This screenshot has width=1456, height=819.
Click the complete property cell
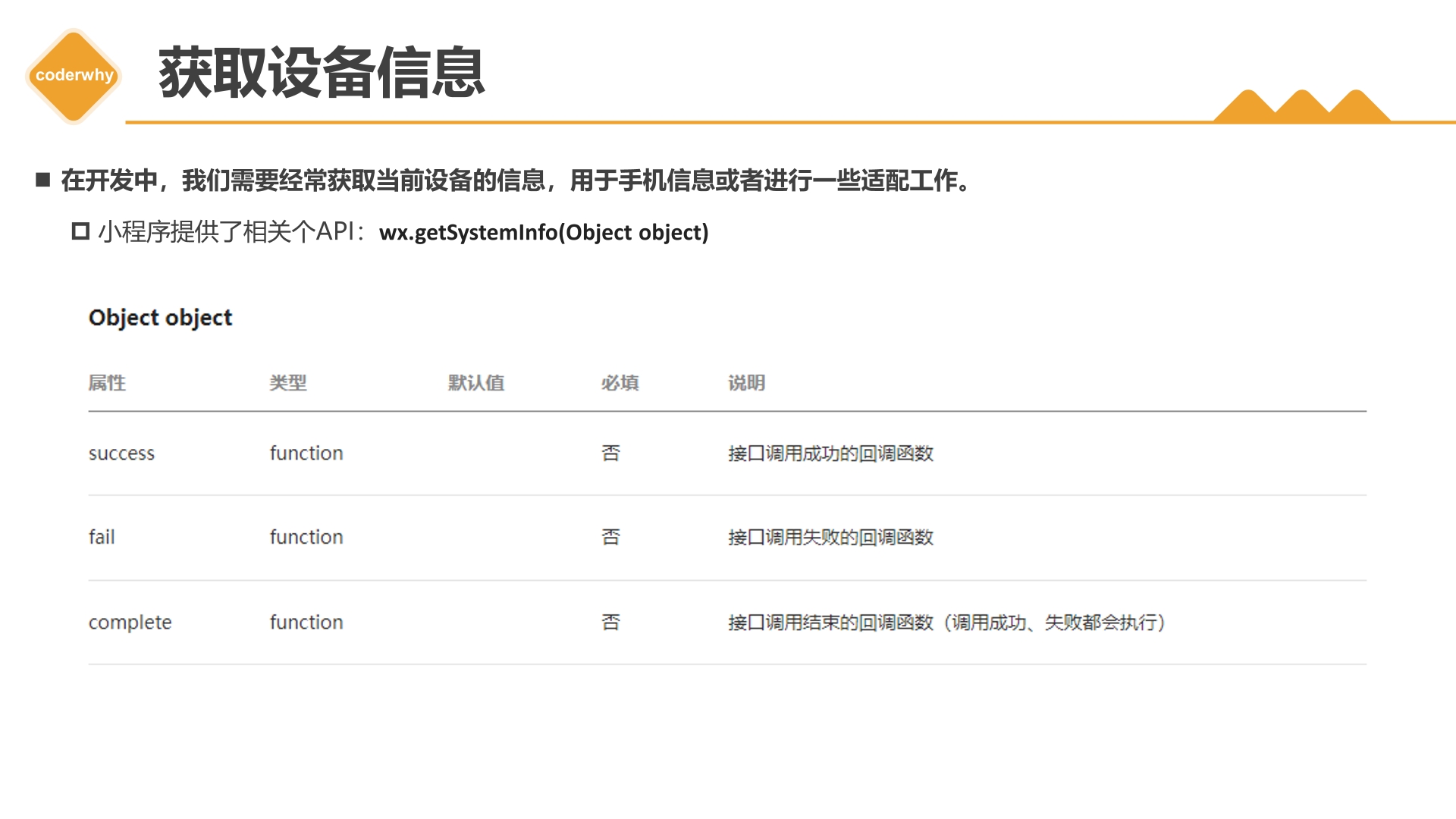click(x=130, y=623)
